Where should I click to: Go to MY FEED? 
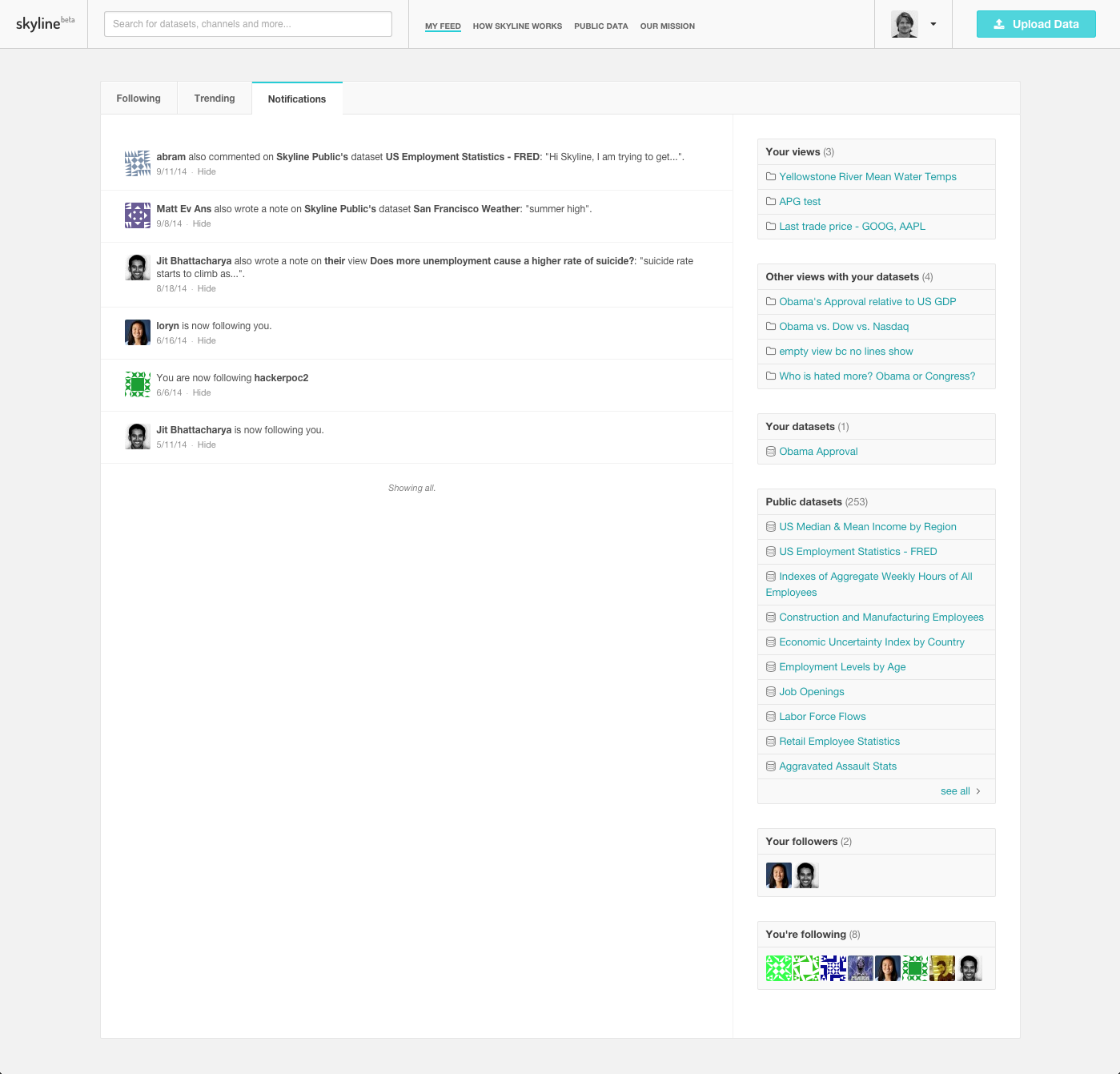pos(443,26)
